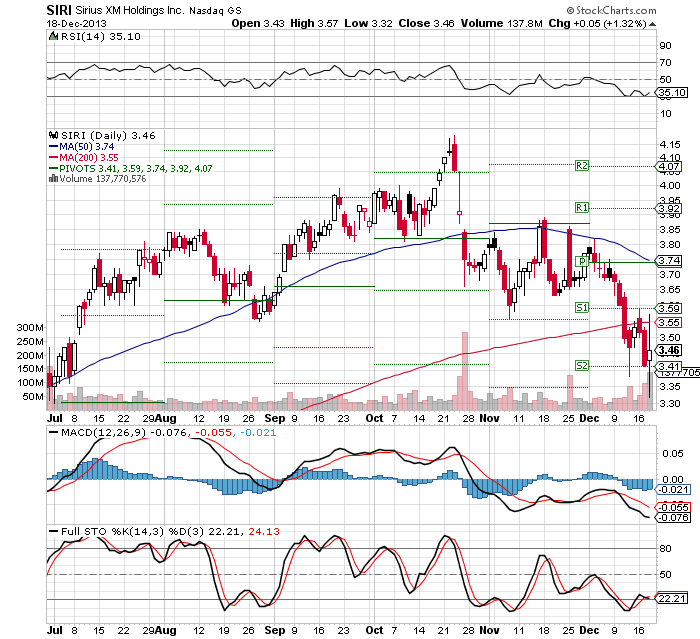This screenshot has height=639, width=700.
Task: Click the -0.021 histogram value tag
Action: click(x=673, y=490)
